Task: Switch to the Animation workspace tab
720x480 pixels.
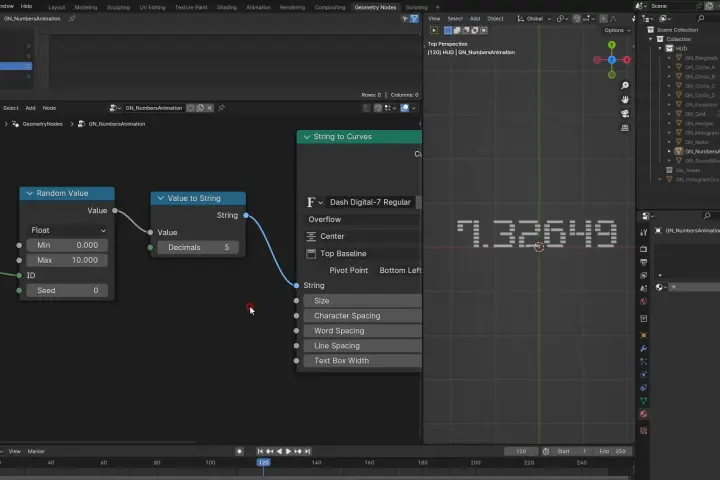Action: (259, 7)
